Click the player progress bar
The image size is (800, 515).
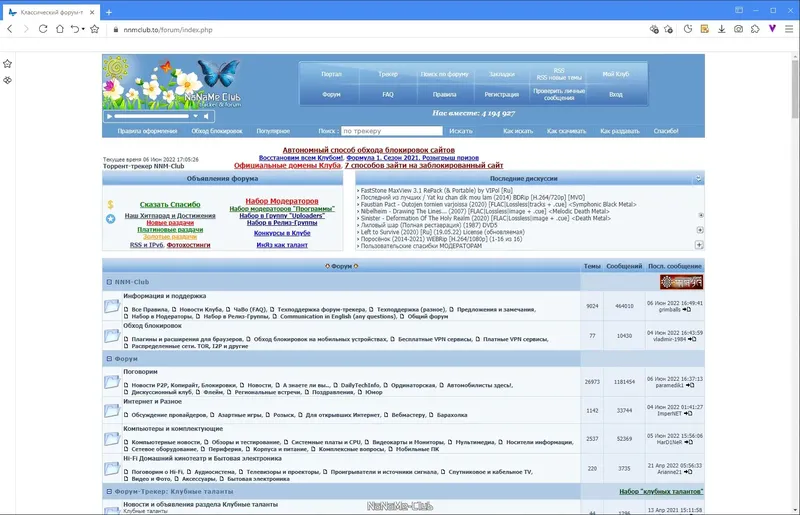click(x=152, y=116)
